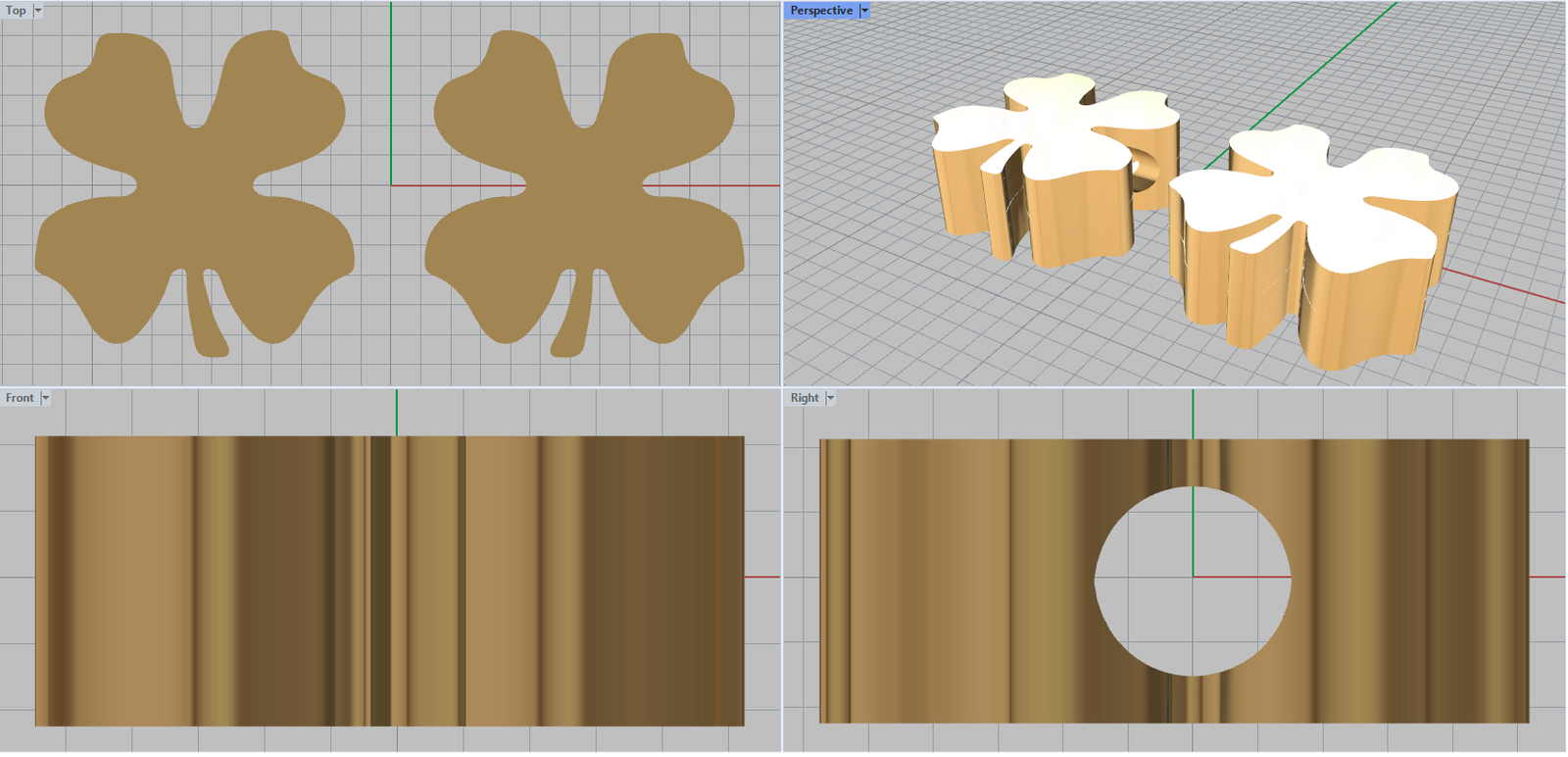Activate the Front viewport title label
The height and width of the screenshot is (757, 1568).
[20, 398]
